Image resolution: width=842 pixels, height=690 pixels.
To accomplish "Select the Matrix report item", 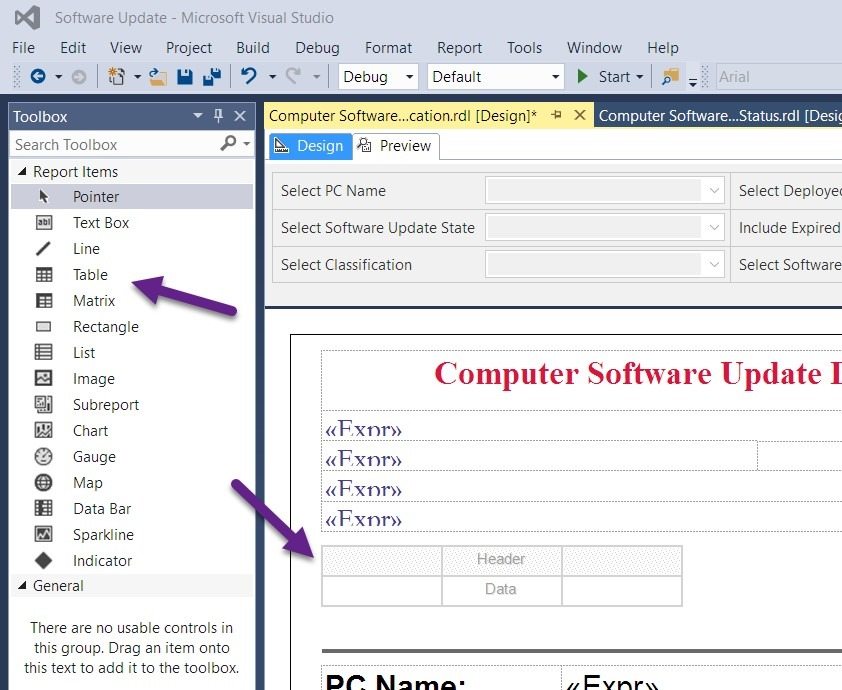I will point(132,301).
